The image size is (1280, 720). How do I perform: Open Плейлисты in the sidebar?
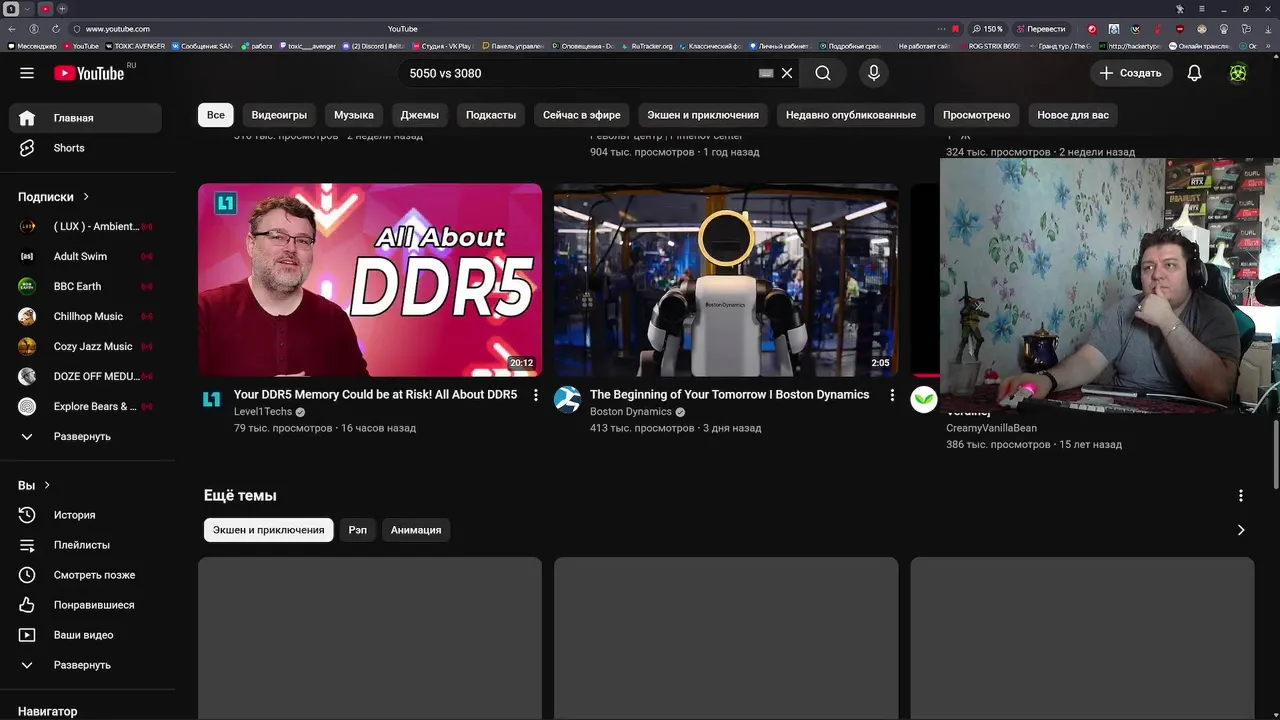[86, 545]
